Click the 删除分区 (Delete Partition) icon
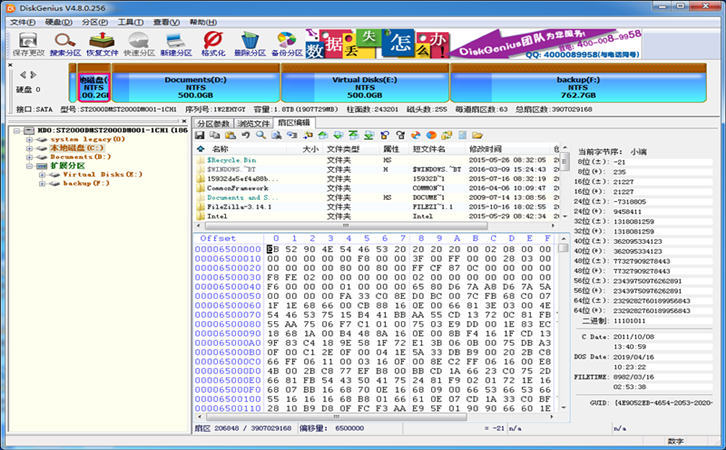This screenshot has height=450, width=726. pos(249,41)
